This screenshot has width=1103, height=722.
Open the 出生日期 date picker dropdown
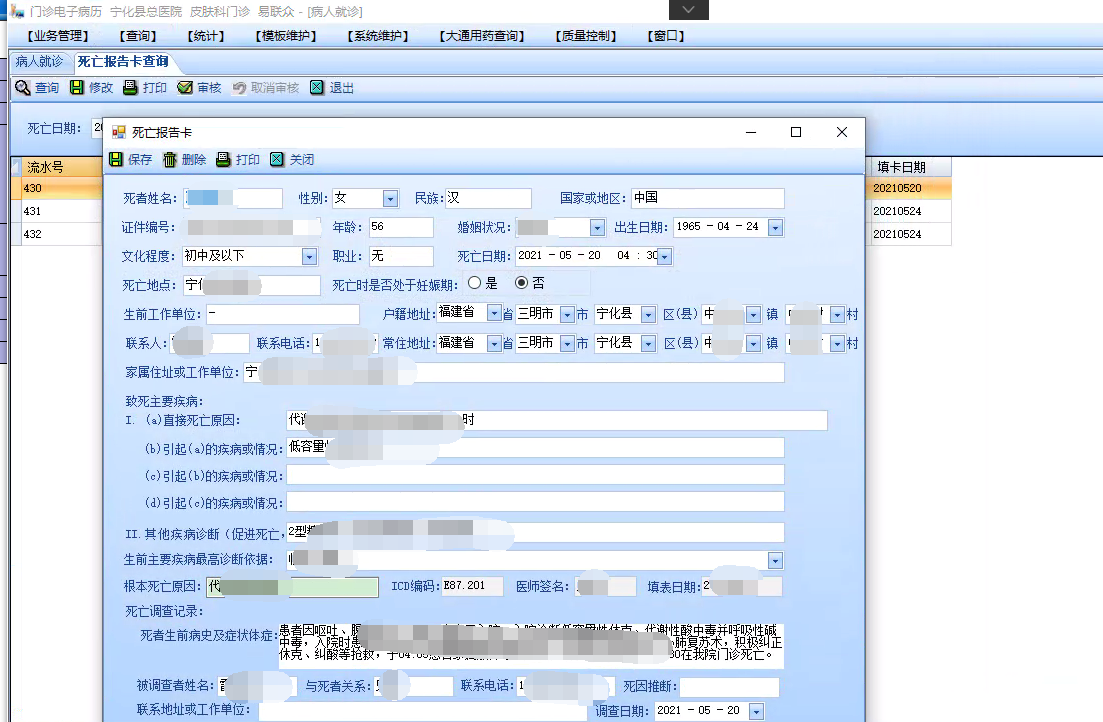pos(775,228)
